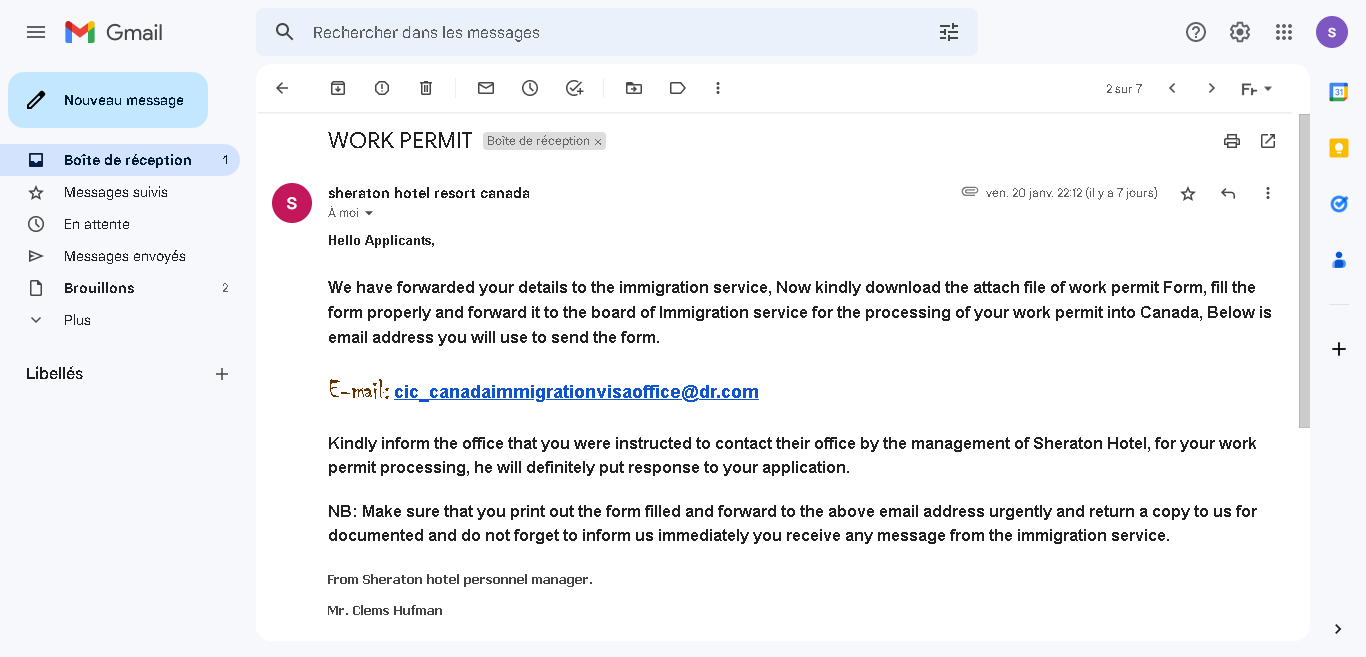Viewport: 1366px width, 657px height.
Task: Print the whole conversation
Action: [1232, 141]
